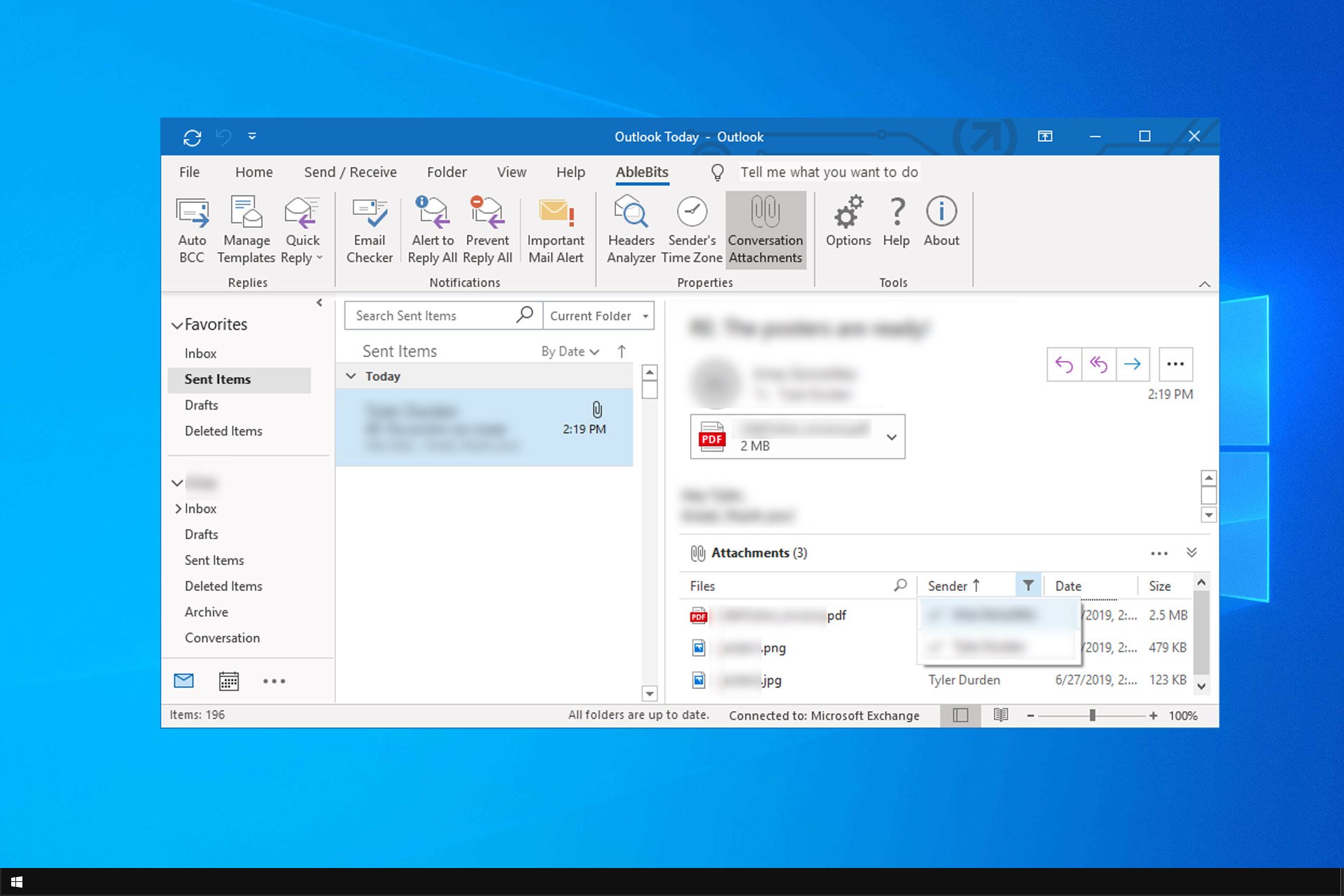Click the Reply arrow button
This screenshot has width=1344, height=896.
[x=1064, y=364]
